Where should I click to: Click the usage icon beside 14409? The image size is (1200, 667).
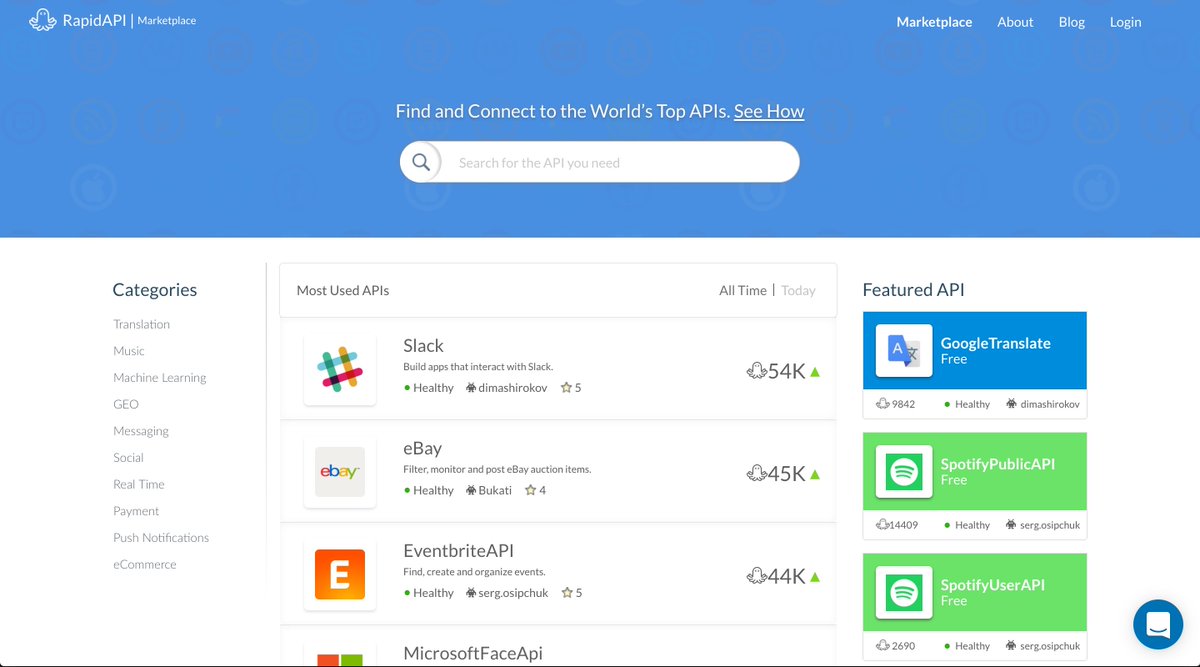pyautogui.click(x=882, y=524)
